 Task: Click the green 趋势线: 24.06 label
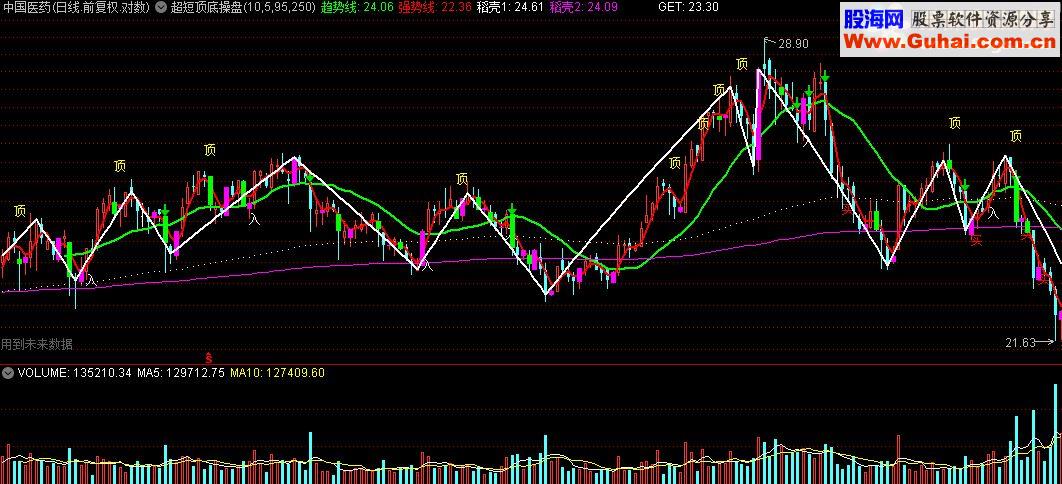(357, 8)
